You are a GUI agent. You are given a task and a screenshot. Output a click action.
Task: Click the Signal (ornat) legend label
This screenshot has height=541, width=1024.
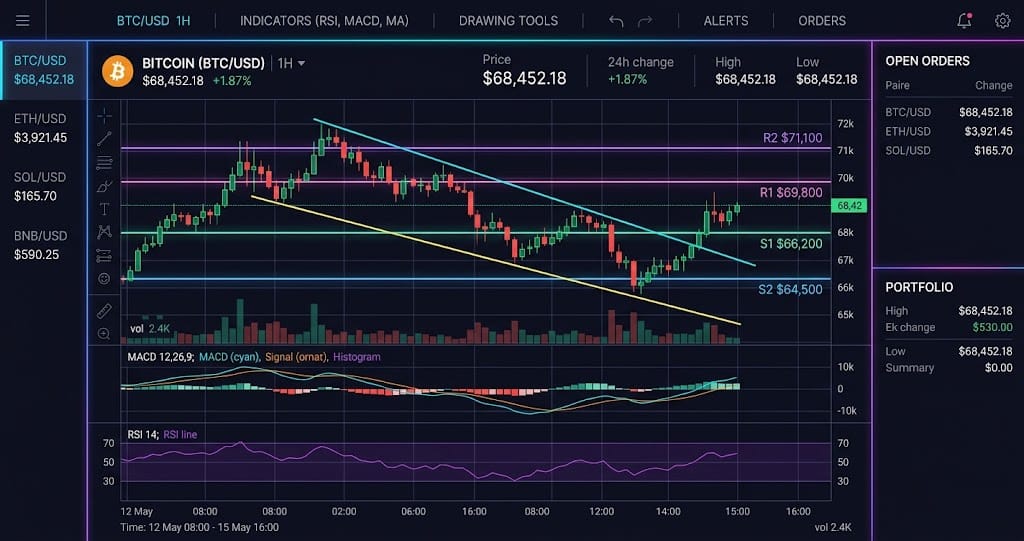coord(296,357)
